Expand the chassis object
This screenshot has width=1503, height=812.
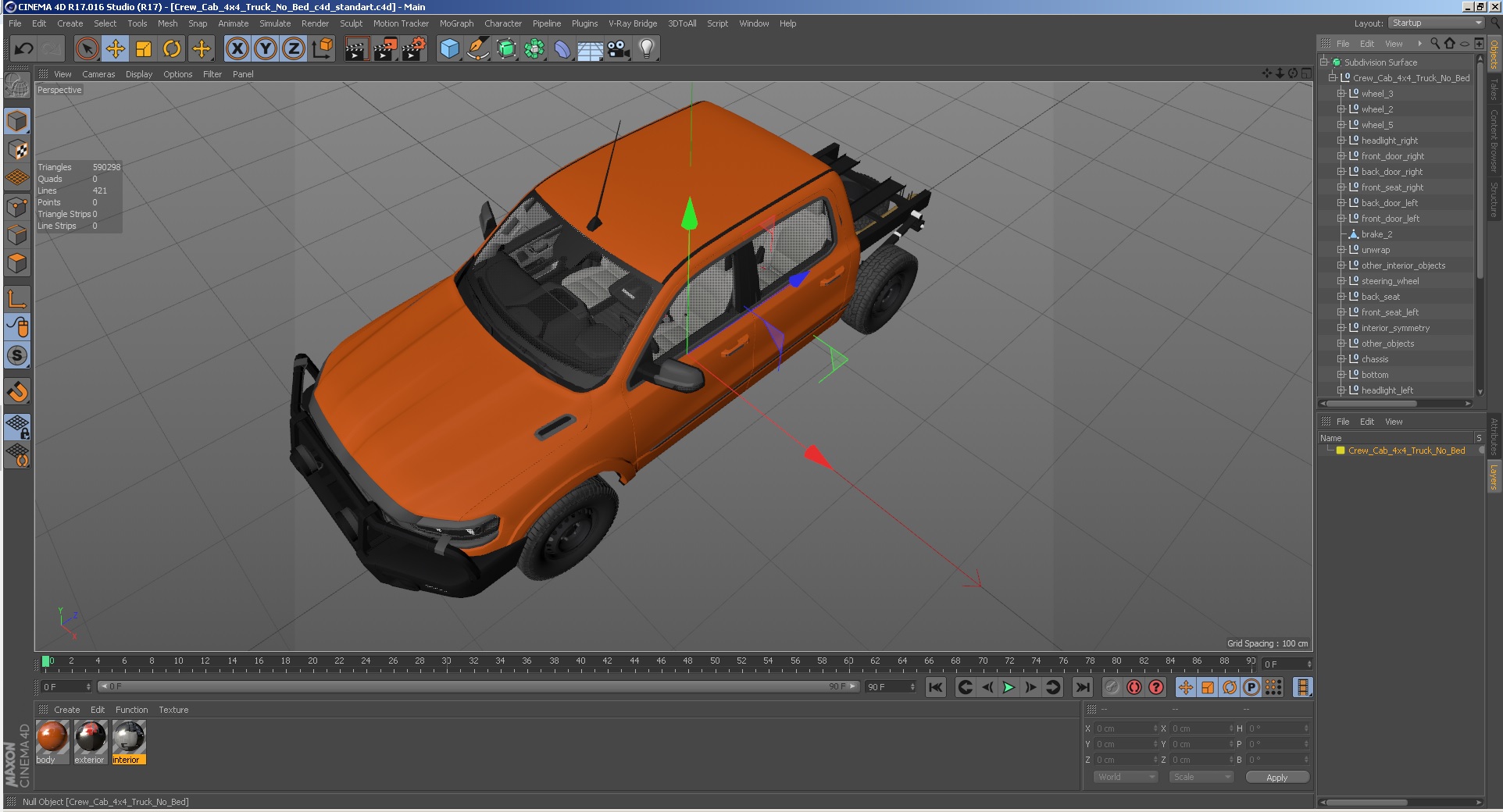pos(1341,359)
